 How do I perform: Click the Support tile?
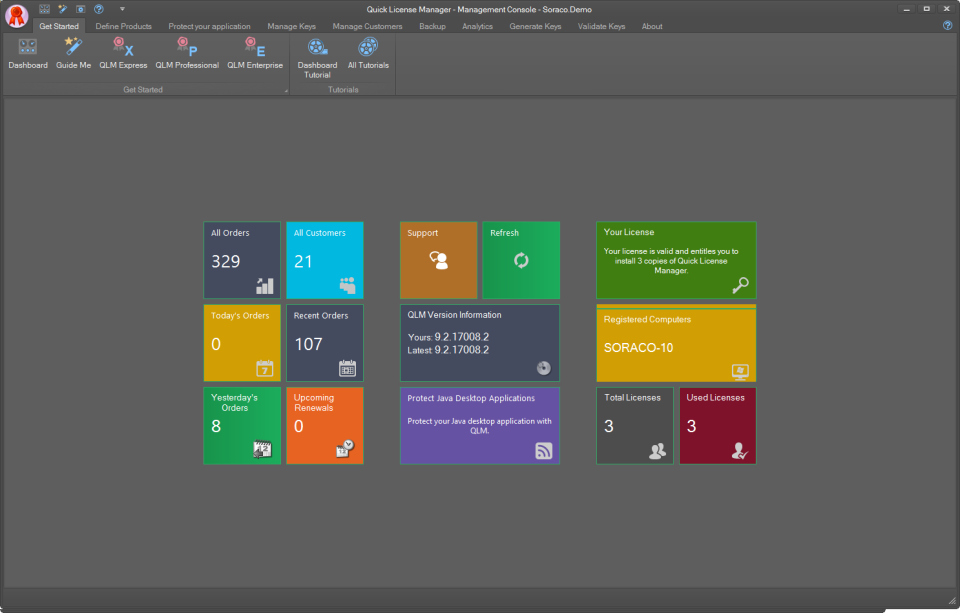438,260
